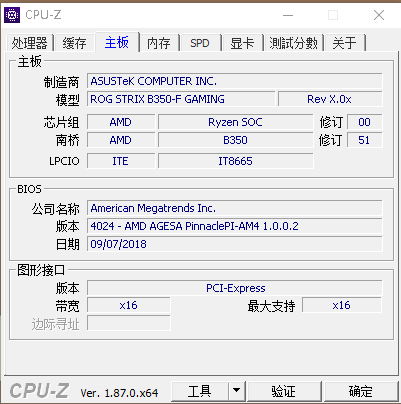Open the 关于 tab

tap(345, 43)
